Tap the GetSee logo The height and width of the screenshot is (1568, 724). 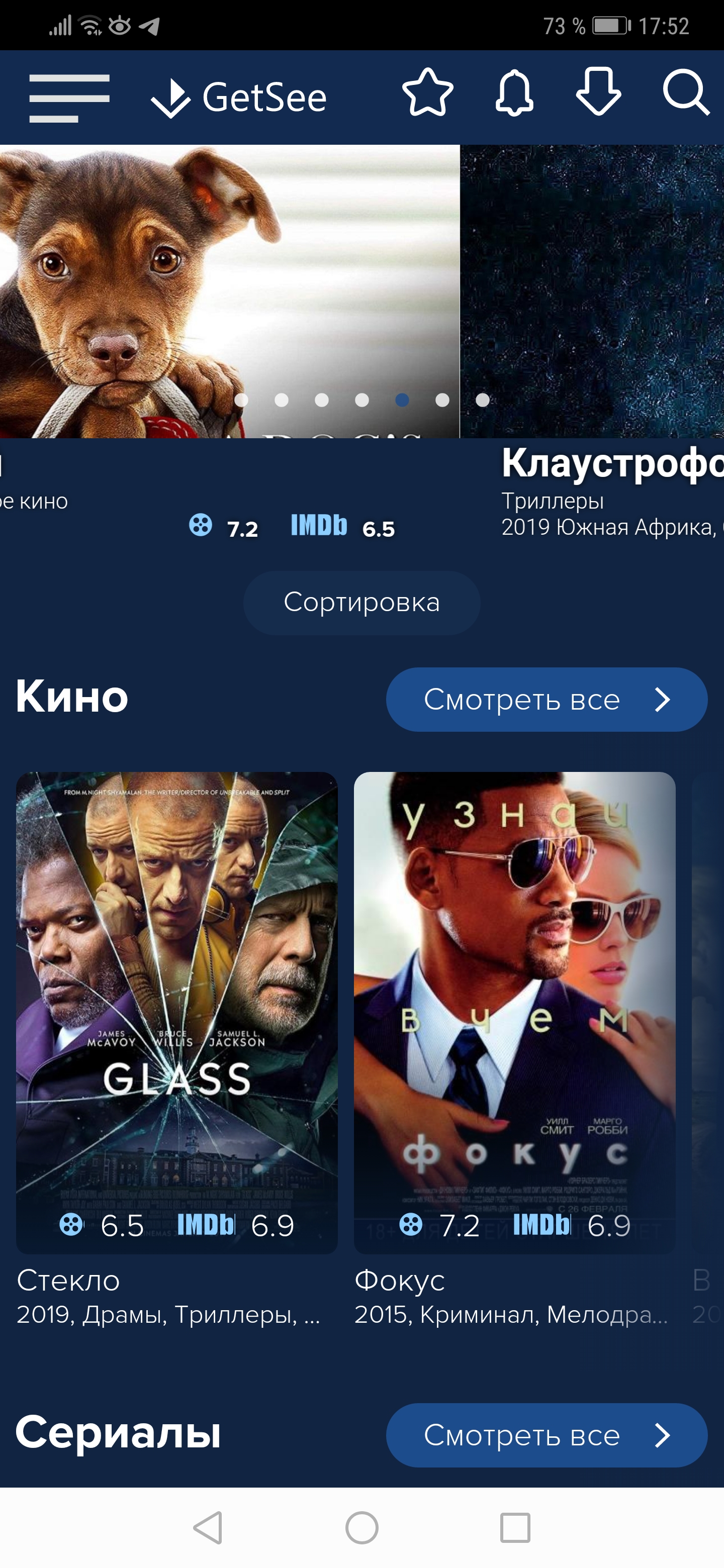click(x=239, y=97)
